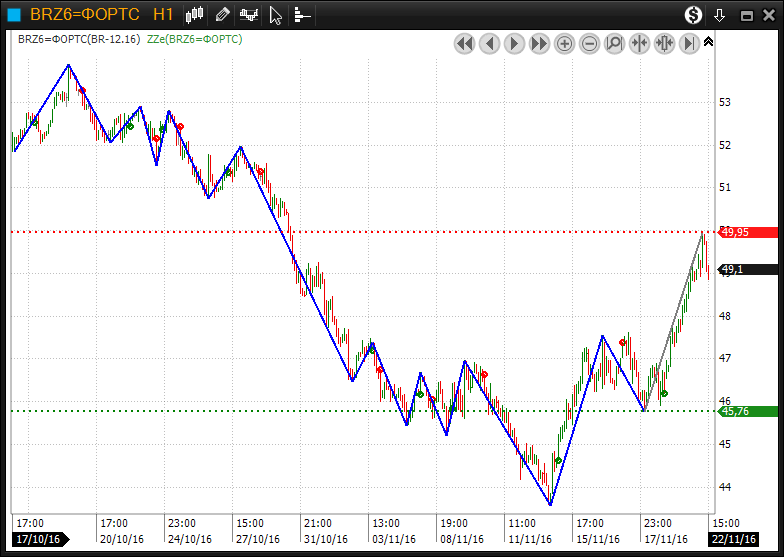Click the cursor pointer tool icon
The height and width of the screenshot is (557, 784).
276,14
